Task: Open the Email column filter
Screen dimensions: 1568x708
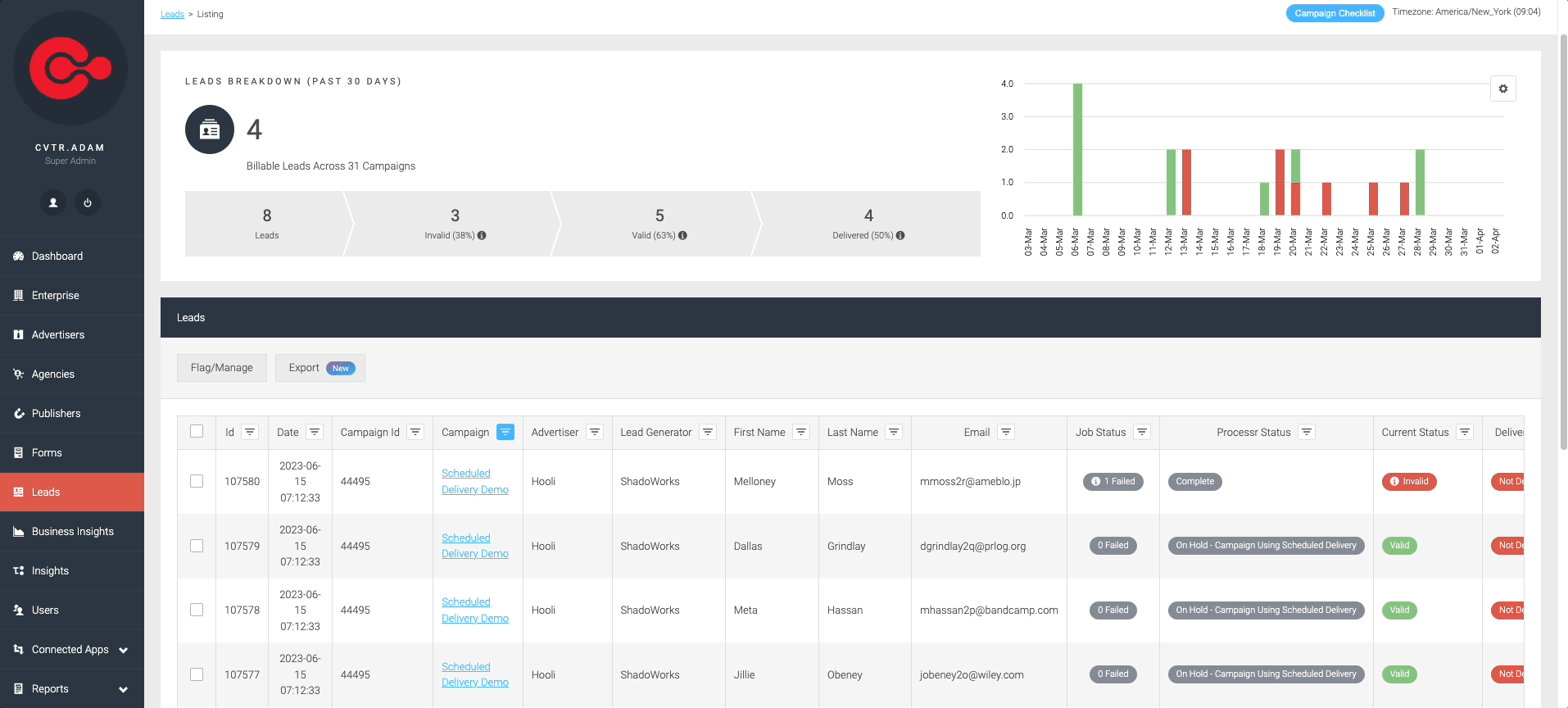Action: coord(1006,432)
